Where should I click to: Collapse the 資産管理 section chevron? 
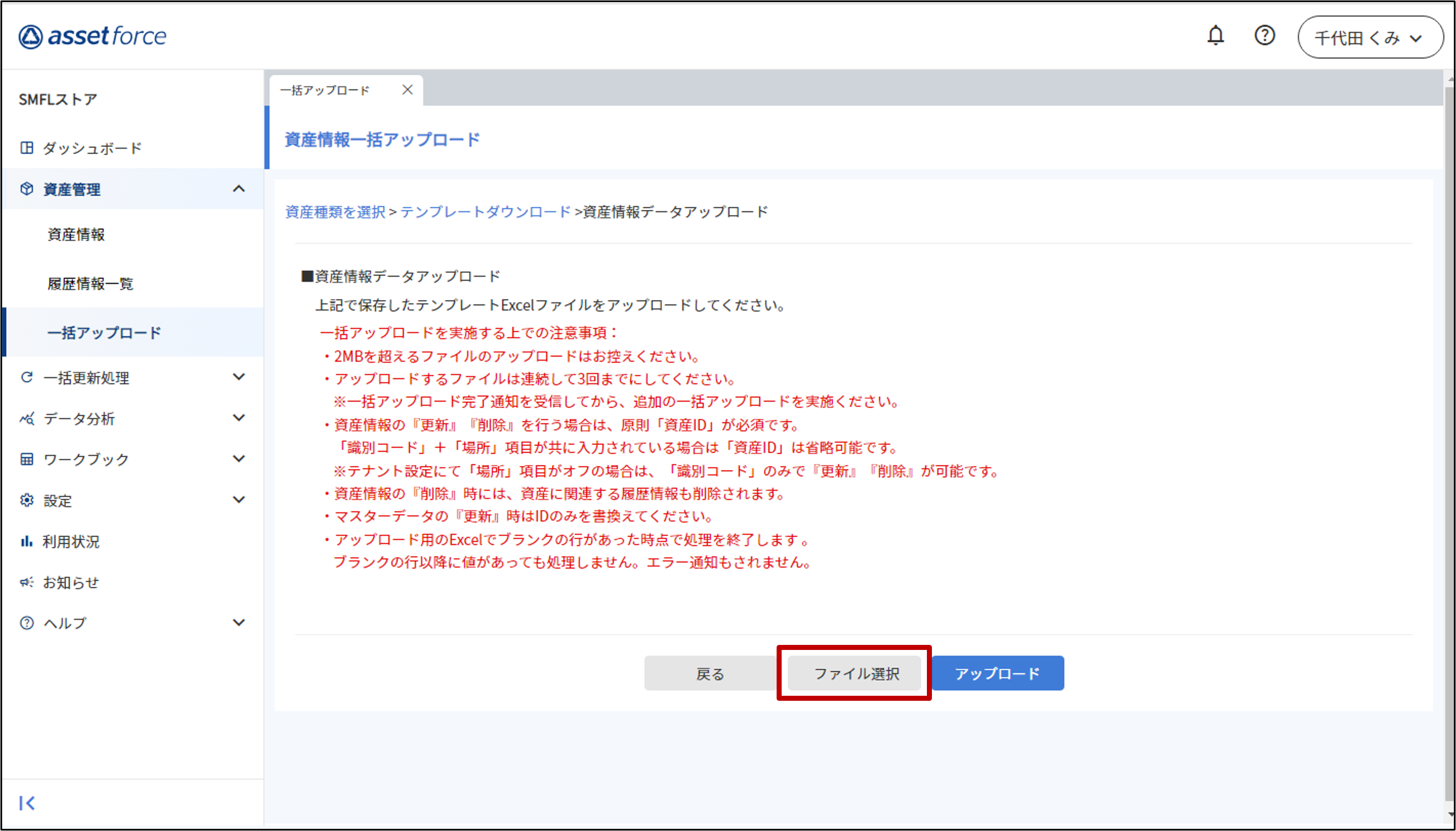[239, 189]
